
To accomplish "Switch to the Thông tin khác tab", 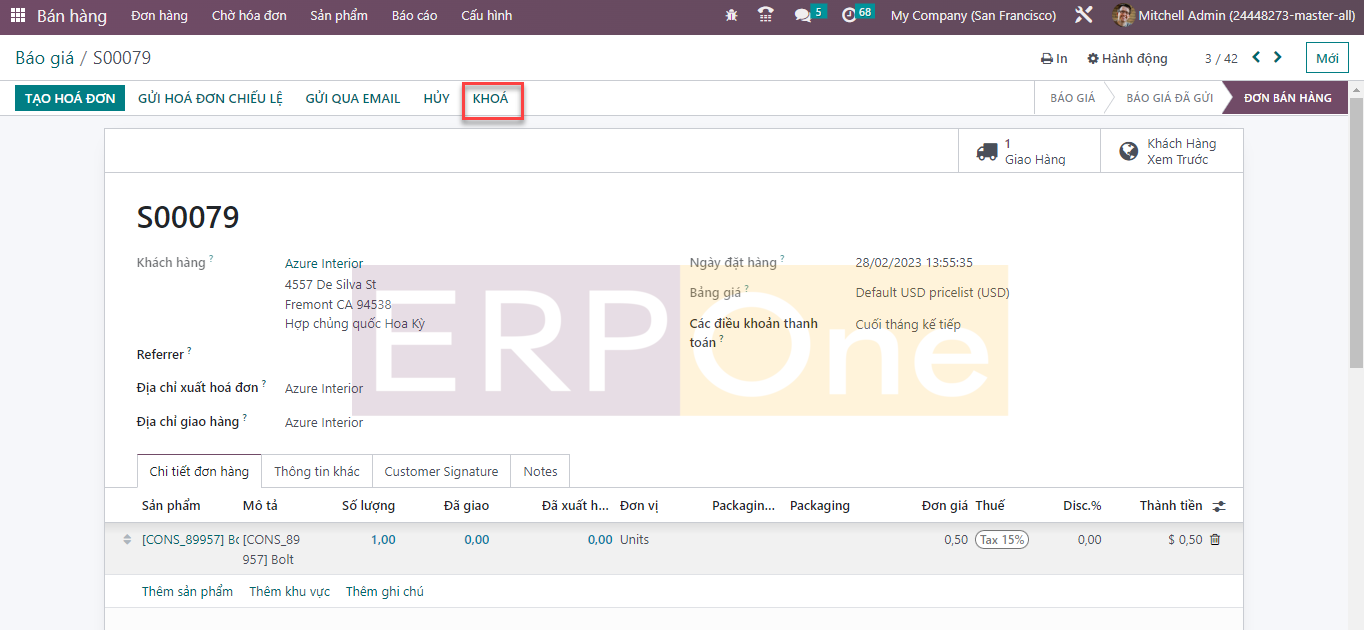I will pyautogui.click(x=317, y=471).
